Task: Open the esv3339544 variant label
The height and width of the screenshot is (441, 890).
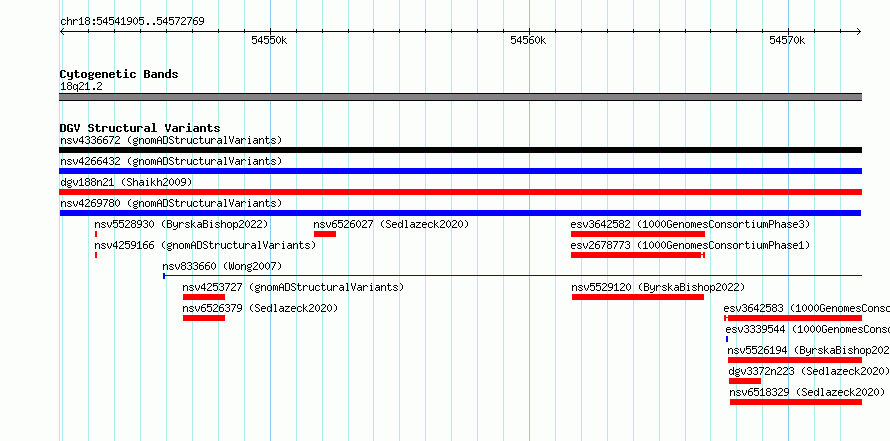Action: coord(808,329)
